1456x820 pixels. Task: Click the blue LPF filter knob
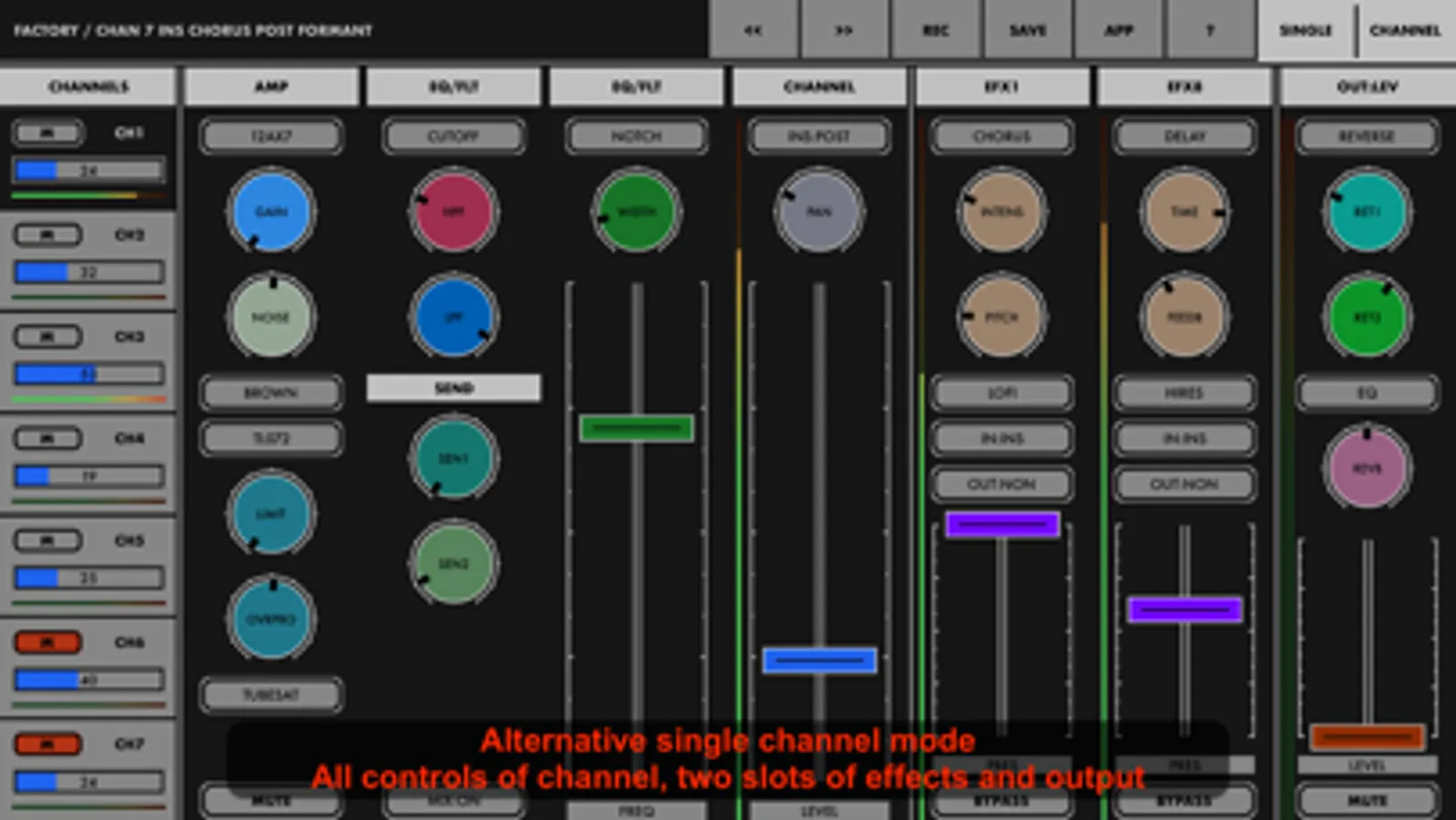point(453,317)
